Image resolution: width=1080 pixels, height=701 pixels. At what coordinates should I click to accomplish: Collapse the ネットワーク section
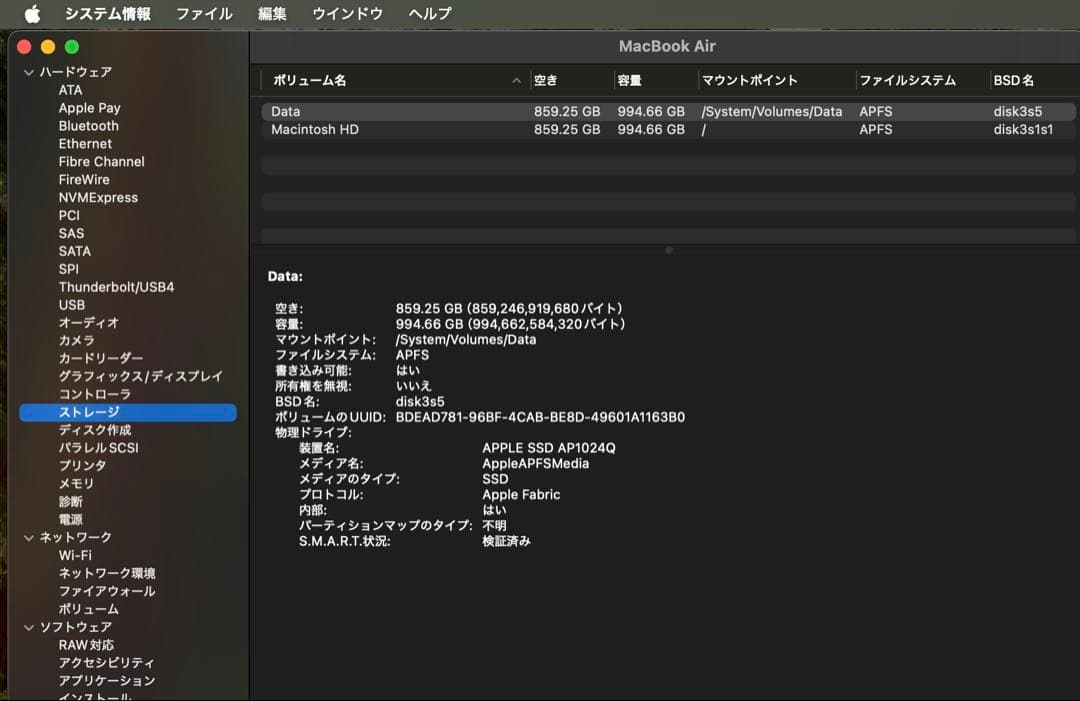[x=28, y=538]
